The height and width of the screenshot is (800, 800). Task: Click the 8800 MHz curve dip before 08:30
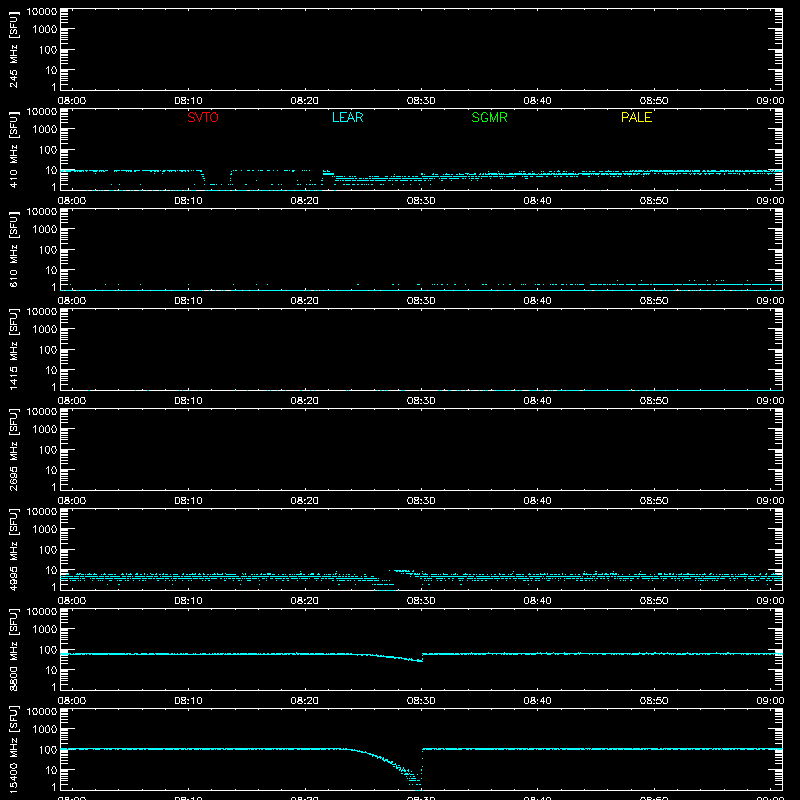[408, 659]
